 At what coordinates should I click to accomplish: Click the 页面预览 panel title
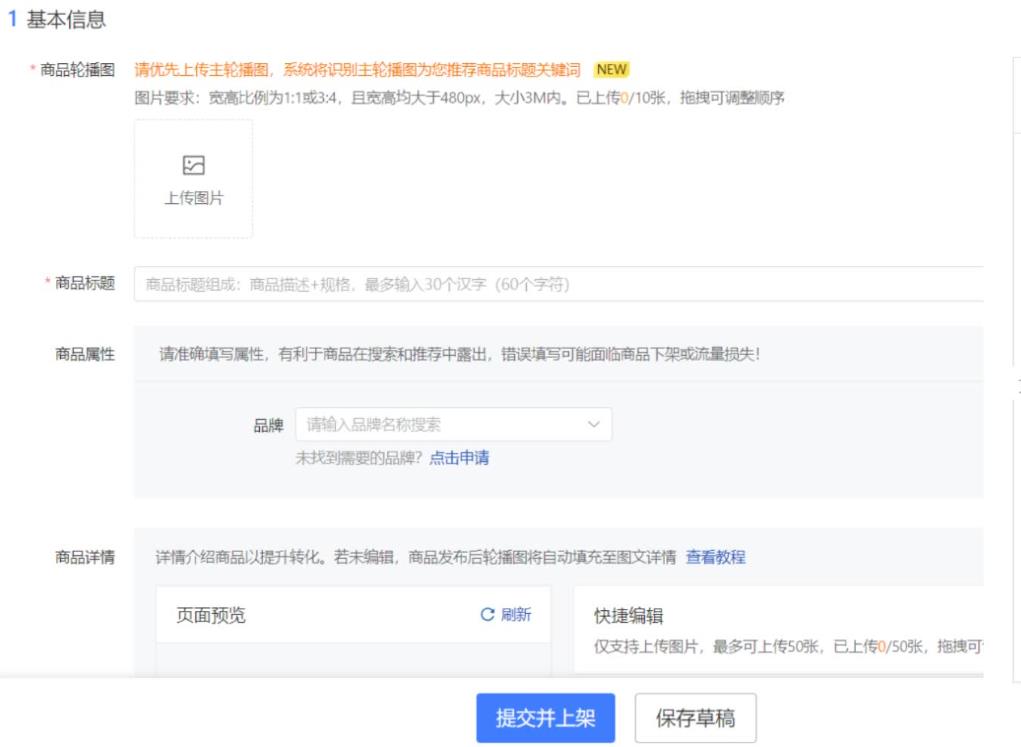pyautogui.click(x=210, y=615)
